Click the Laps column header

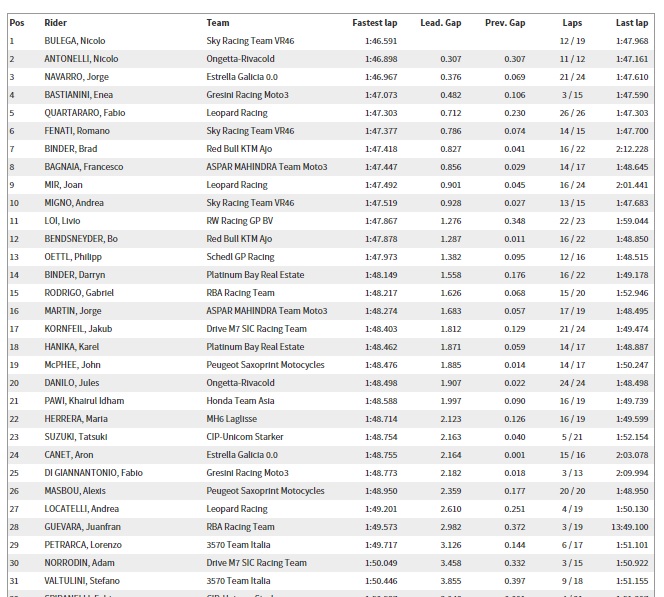coord(572,22)
